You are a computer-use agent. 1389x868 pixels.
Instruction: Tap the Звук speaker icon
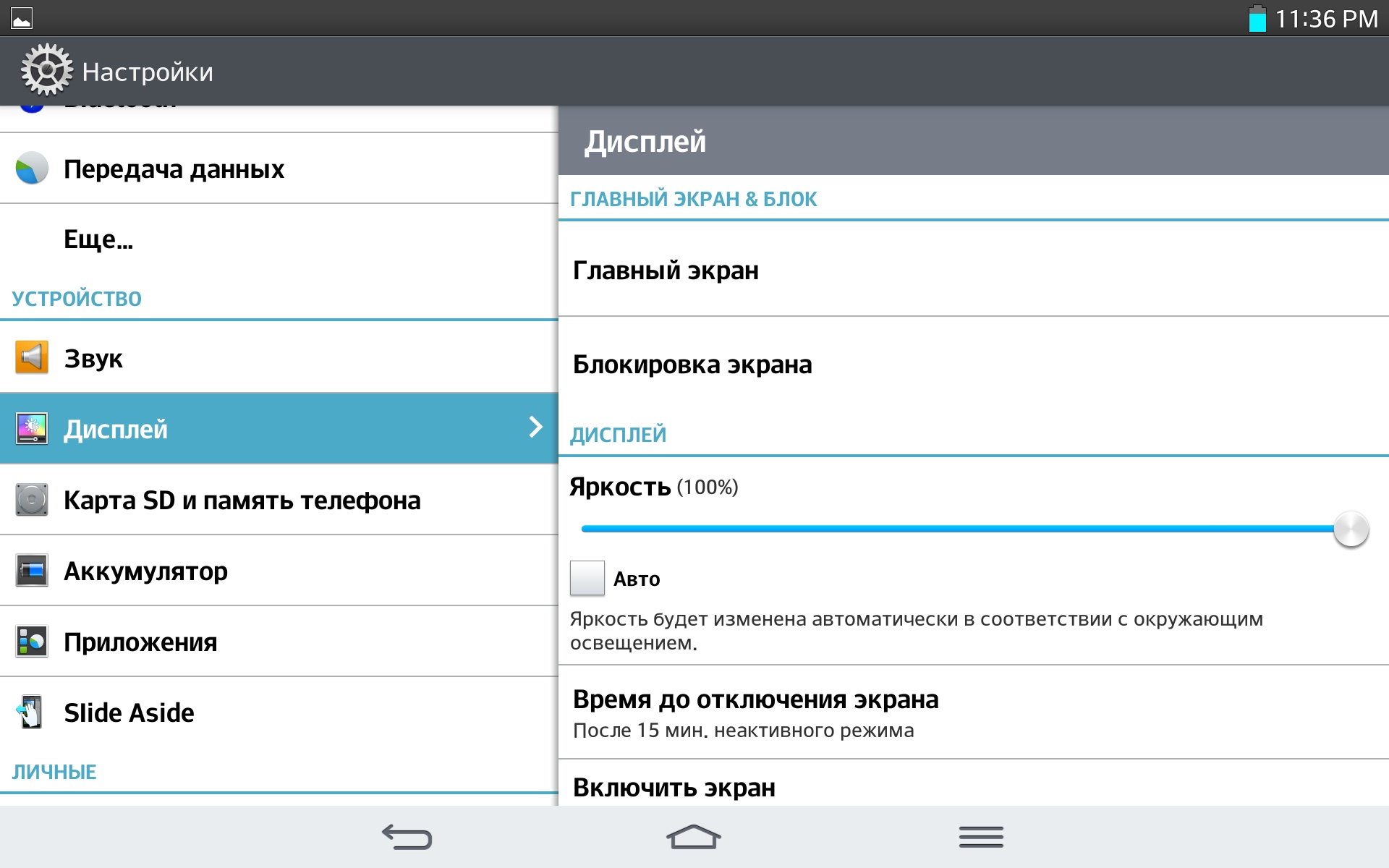pyautogui.click(x=32, y=357)
